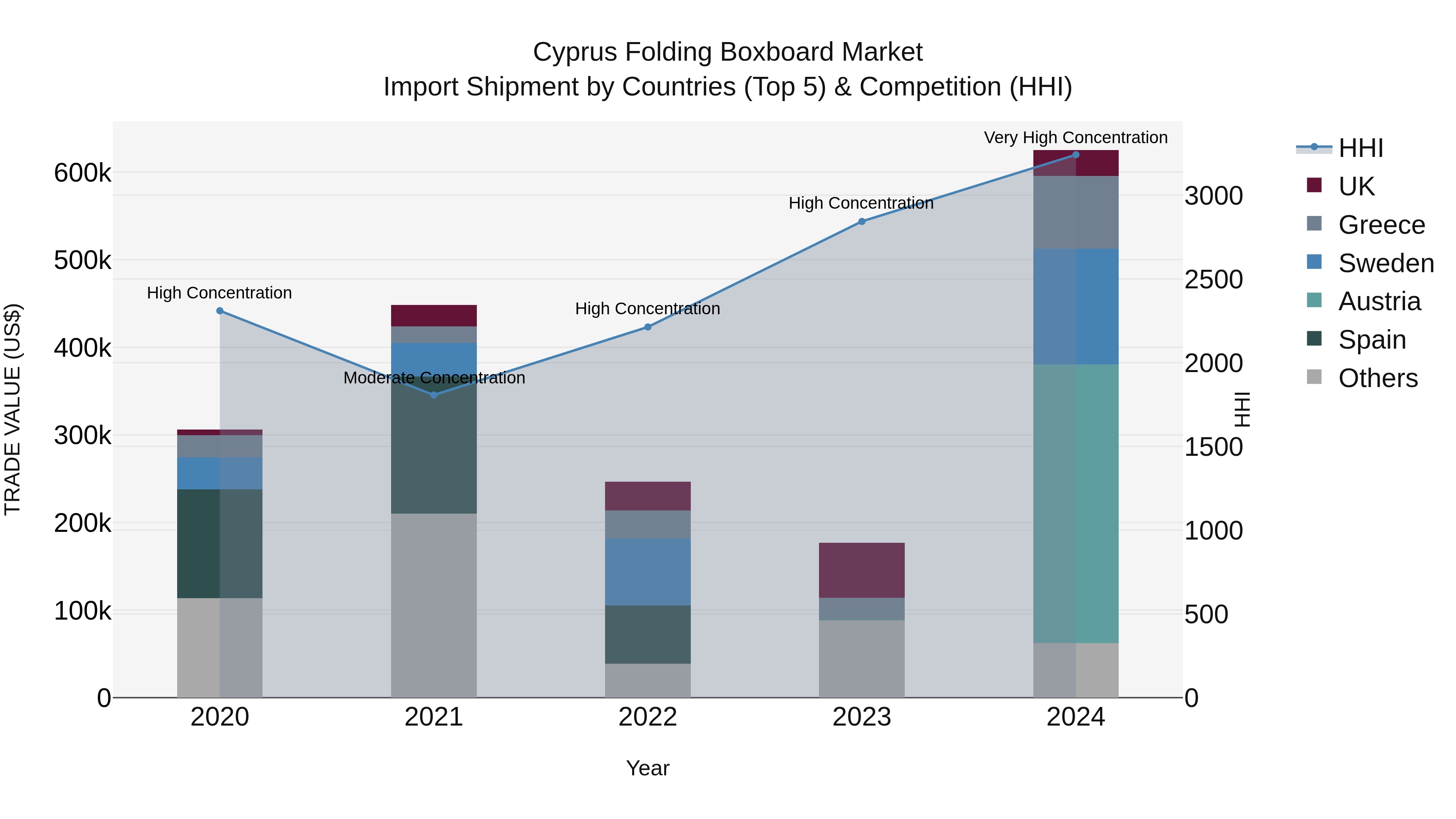Select the Greece segment in 2022 bar
The image size is (1456, 819).
(x=648, y=525)
